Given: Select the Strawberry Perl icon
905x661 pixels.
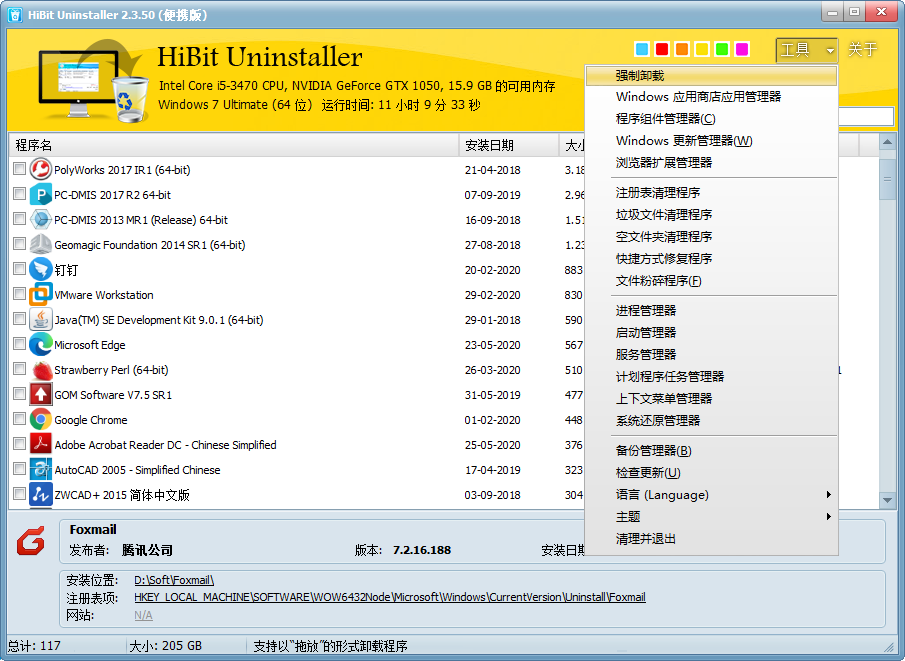Looking at the screenshot, I should [41, 370].
